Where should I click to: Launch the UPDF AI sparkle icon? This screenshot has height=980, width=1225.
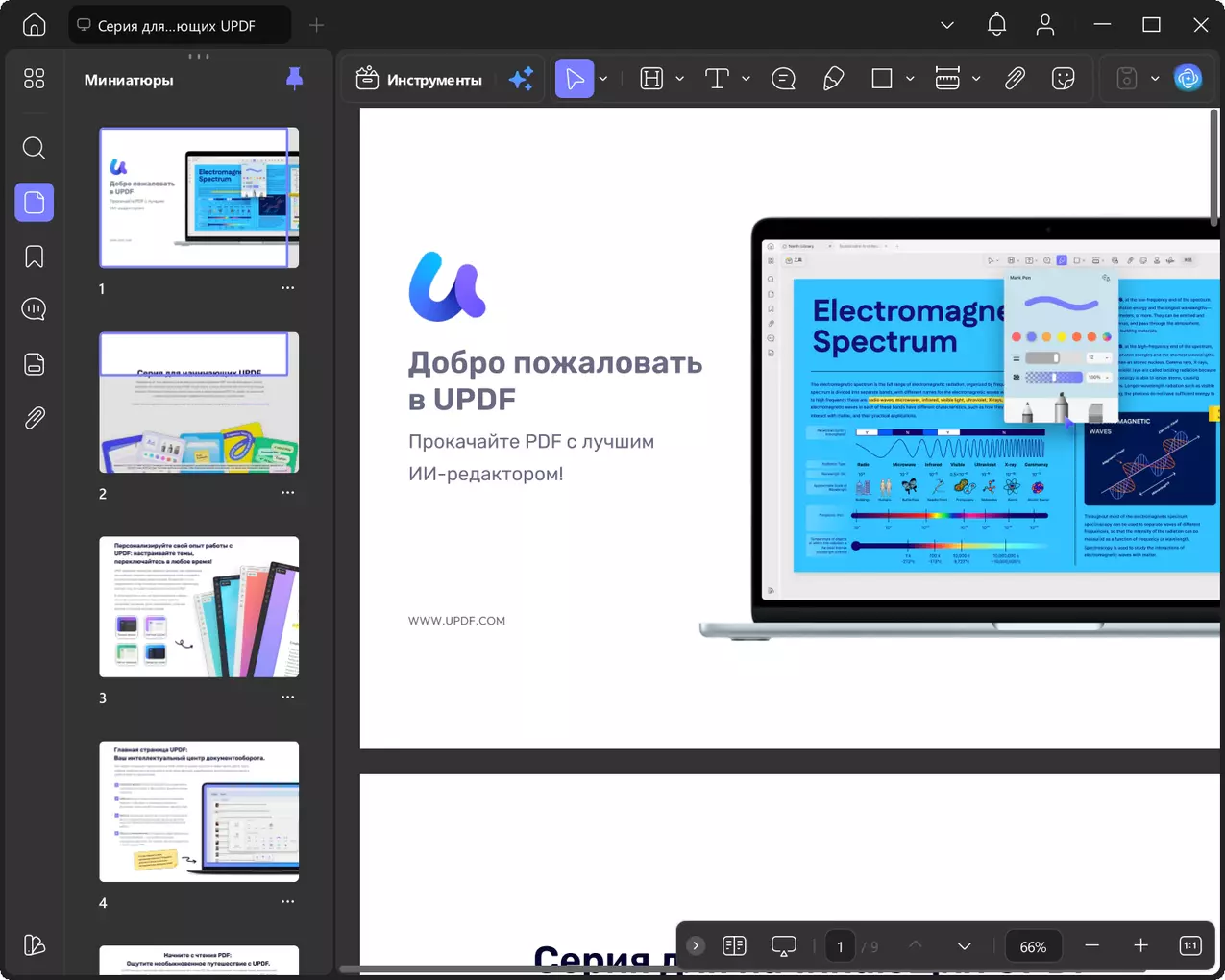521,80
